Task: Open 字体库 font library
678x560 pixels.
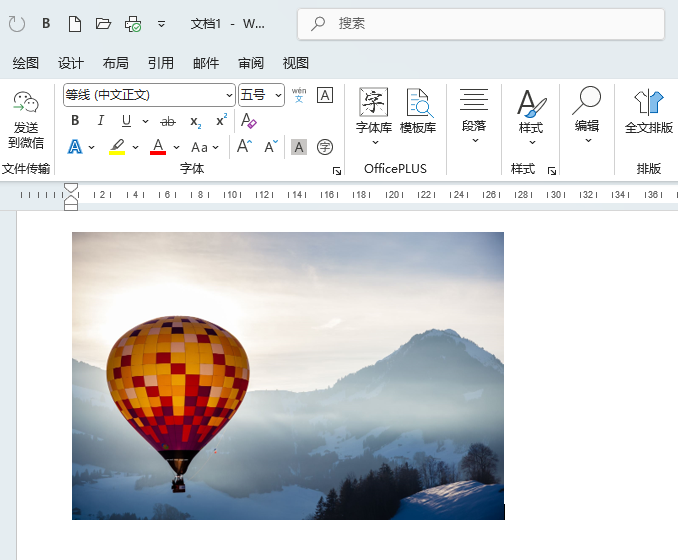Action: click(x=374, y=117)
